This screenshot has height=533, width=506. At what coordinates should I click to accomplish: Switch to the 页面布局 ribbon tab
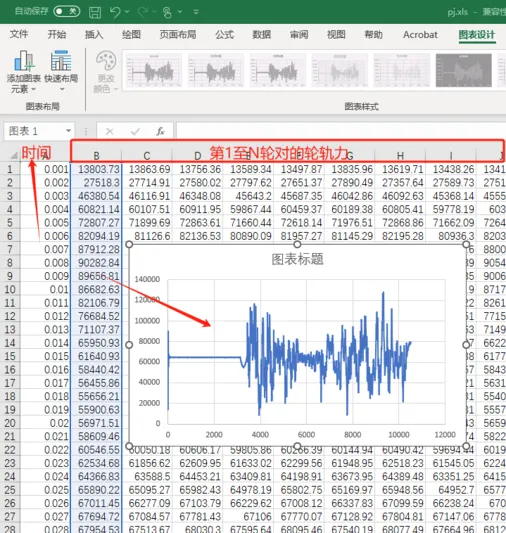click(x=178, y=34)
